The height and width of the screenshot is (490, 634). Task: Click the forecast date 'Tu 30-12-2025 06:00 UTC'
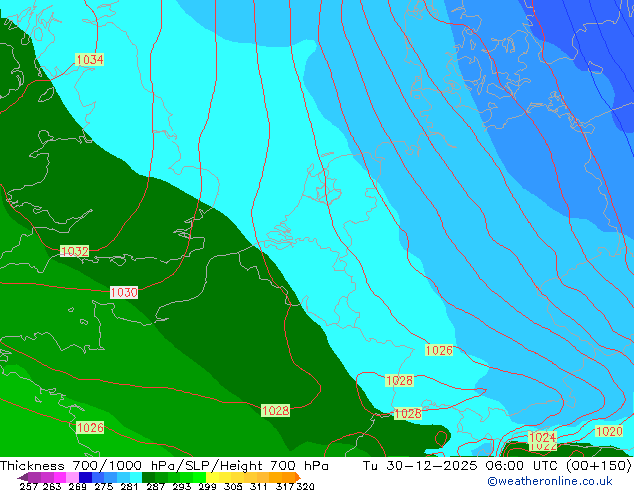coord(462,466)
